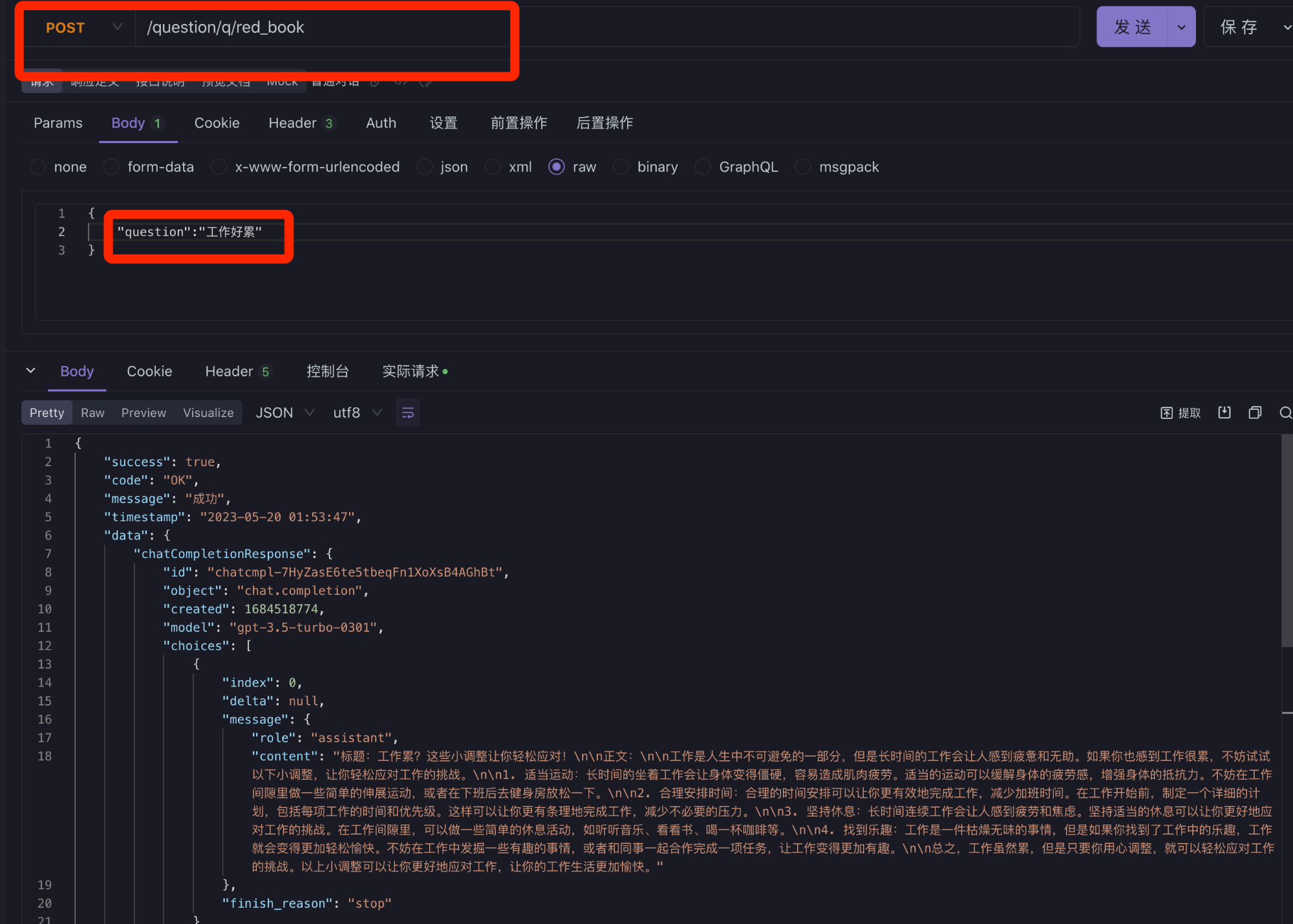The width and height of the screenshot is (1293, 924).
Task: Click the "role": "assistant" line
Action: point(325,738)
